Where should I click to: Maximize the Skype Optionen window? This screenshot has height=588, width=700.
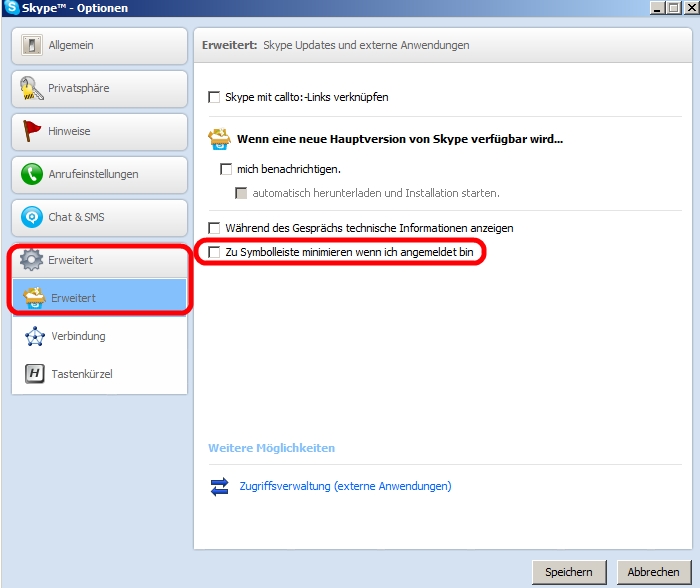click(x=673, y=7)
